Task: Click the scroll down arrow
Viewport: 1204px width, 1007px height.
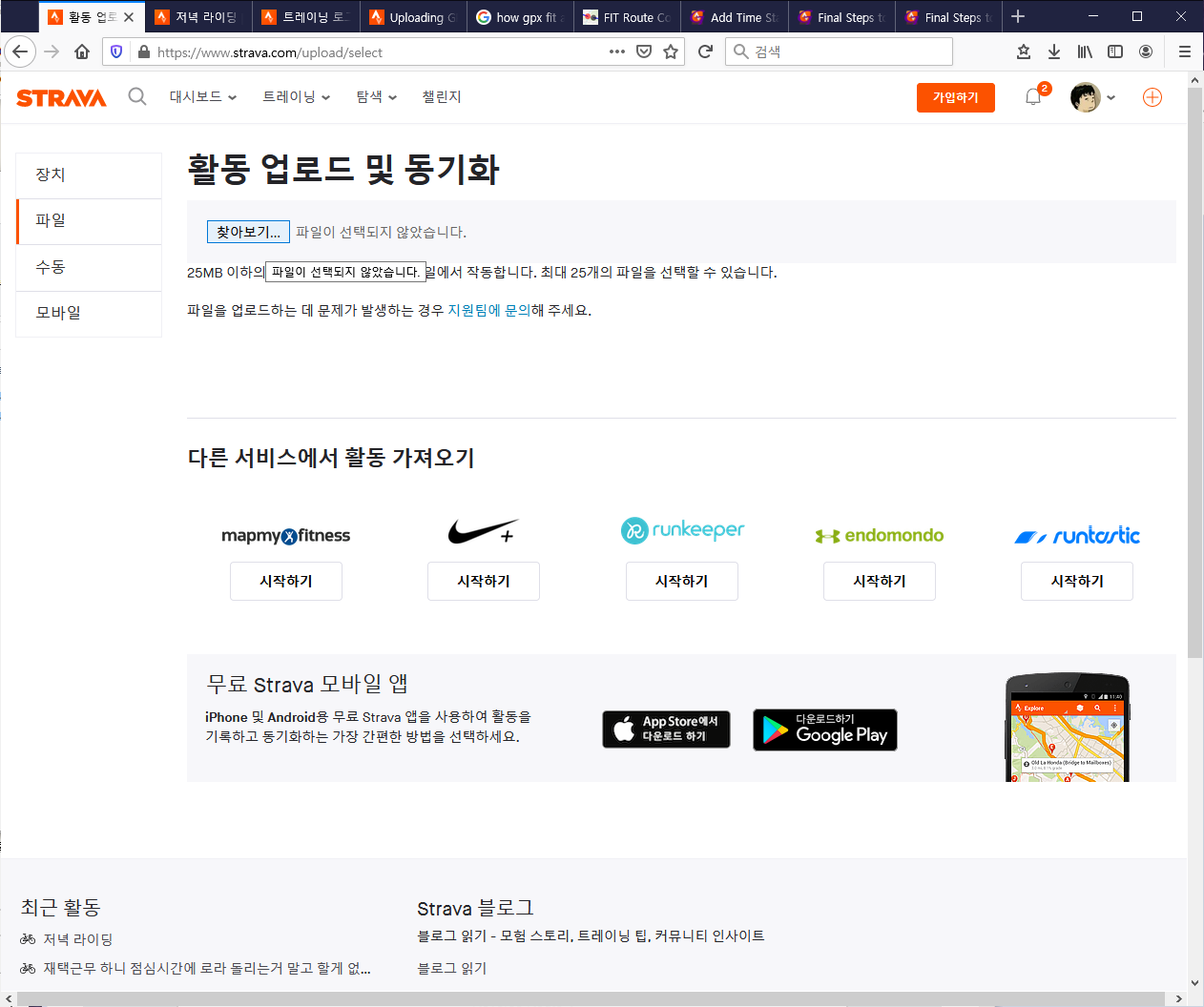Action: pos(1195,982)
